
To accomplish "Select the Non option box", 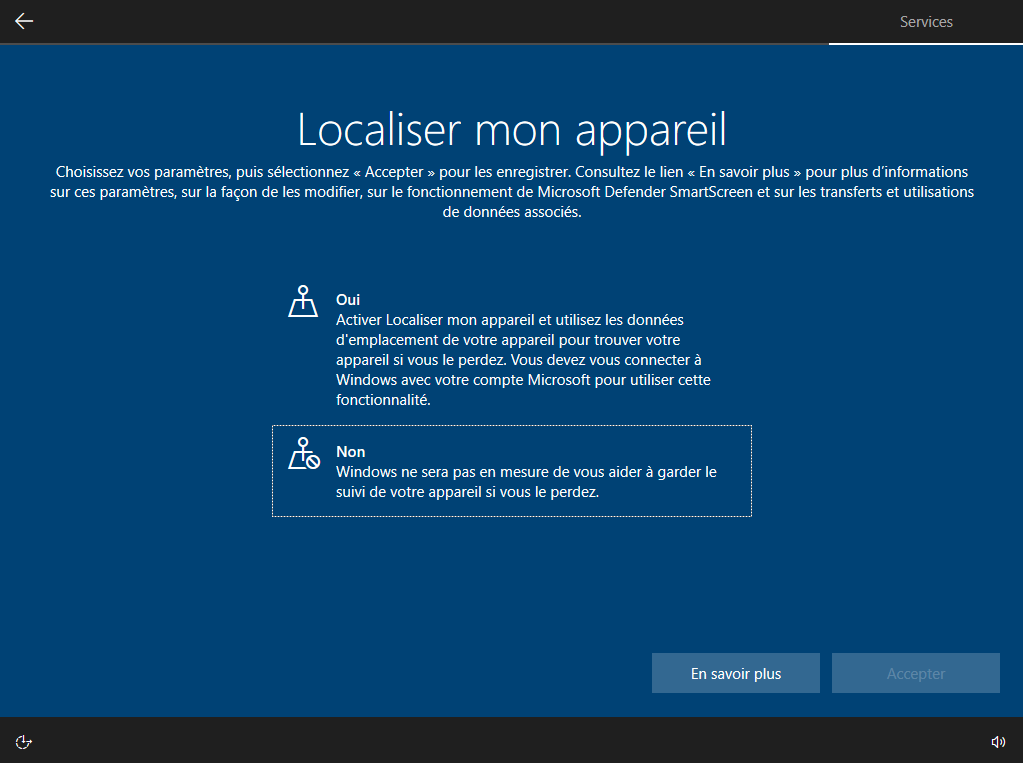I will (512, 471).
